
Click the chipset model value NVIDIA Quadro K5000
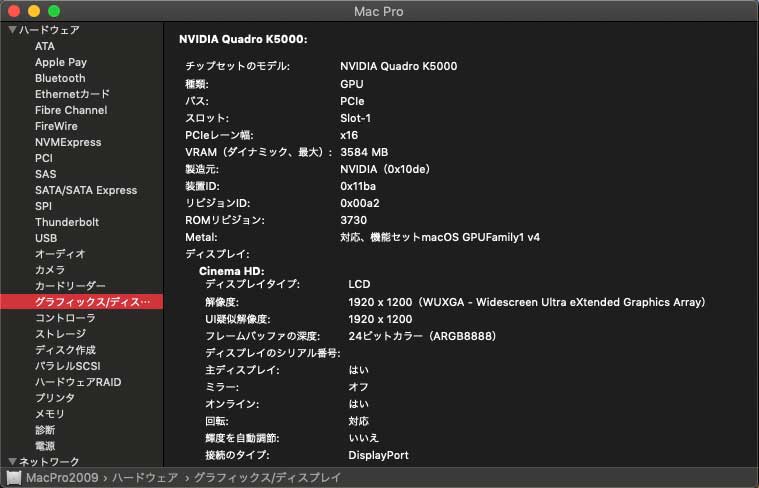pyautogui.click(x=398, y=66)
